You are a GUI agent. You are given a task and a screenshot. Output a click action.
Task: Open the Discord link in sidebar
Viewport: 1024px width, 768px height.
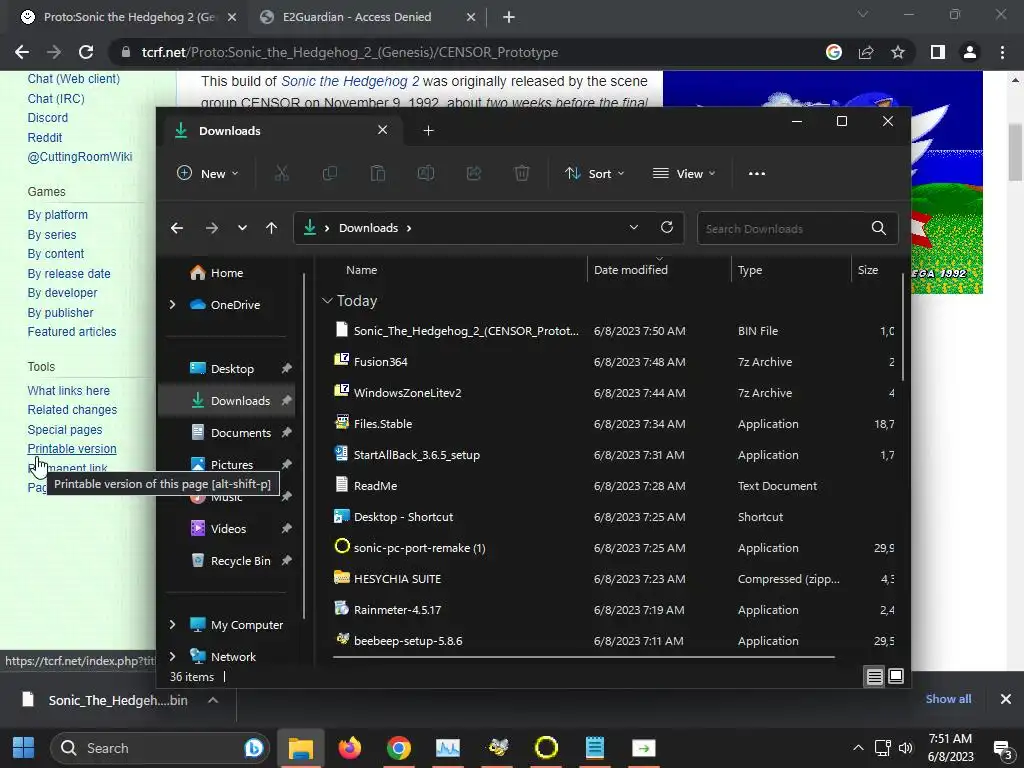pyautogui.click(x=48, y=118)
